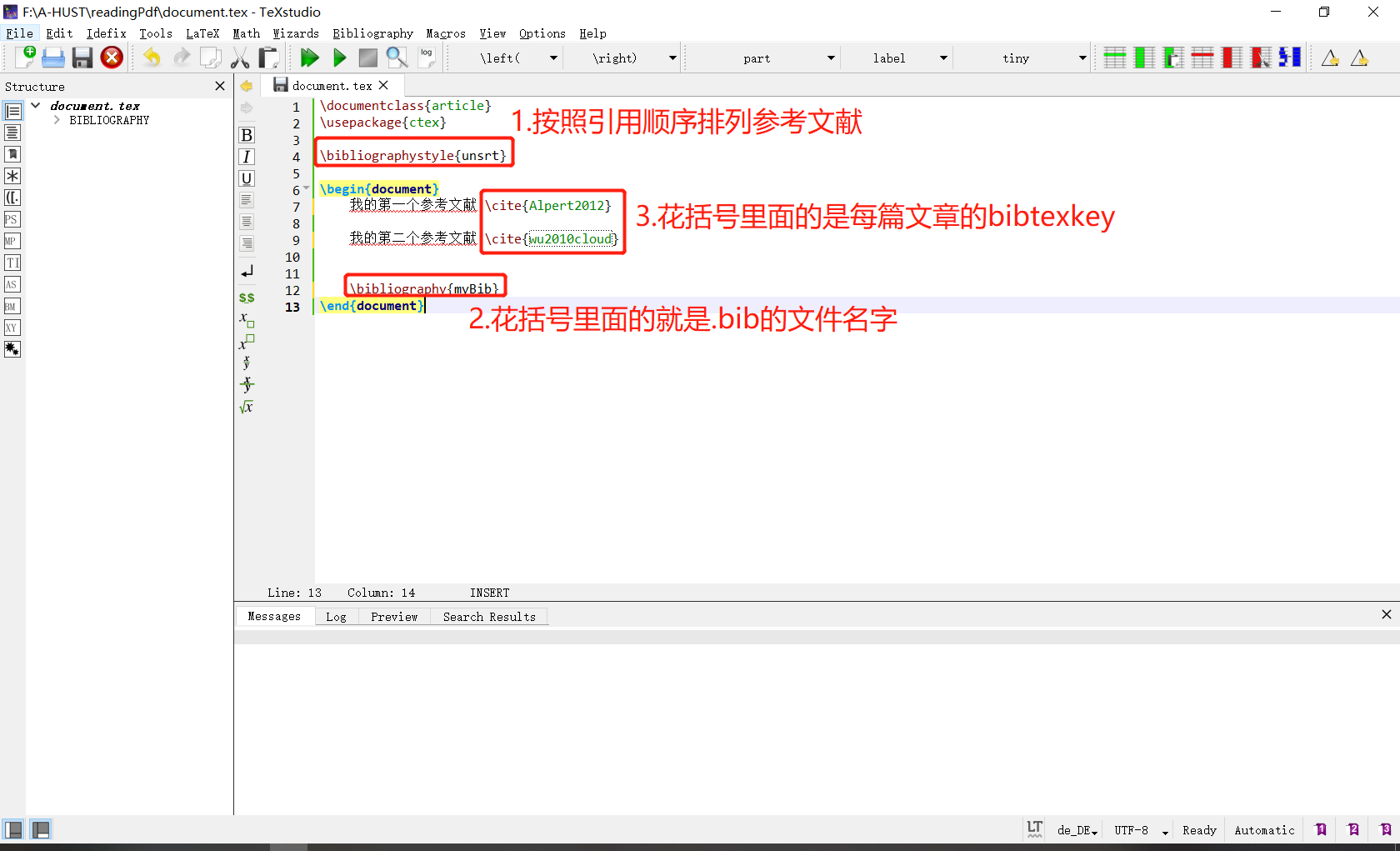Run Build & View with the double green arrow
The height and width of the screenshot is (851, 1400).
coord(309,58)
